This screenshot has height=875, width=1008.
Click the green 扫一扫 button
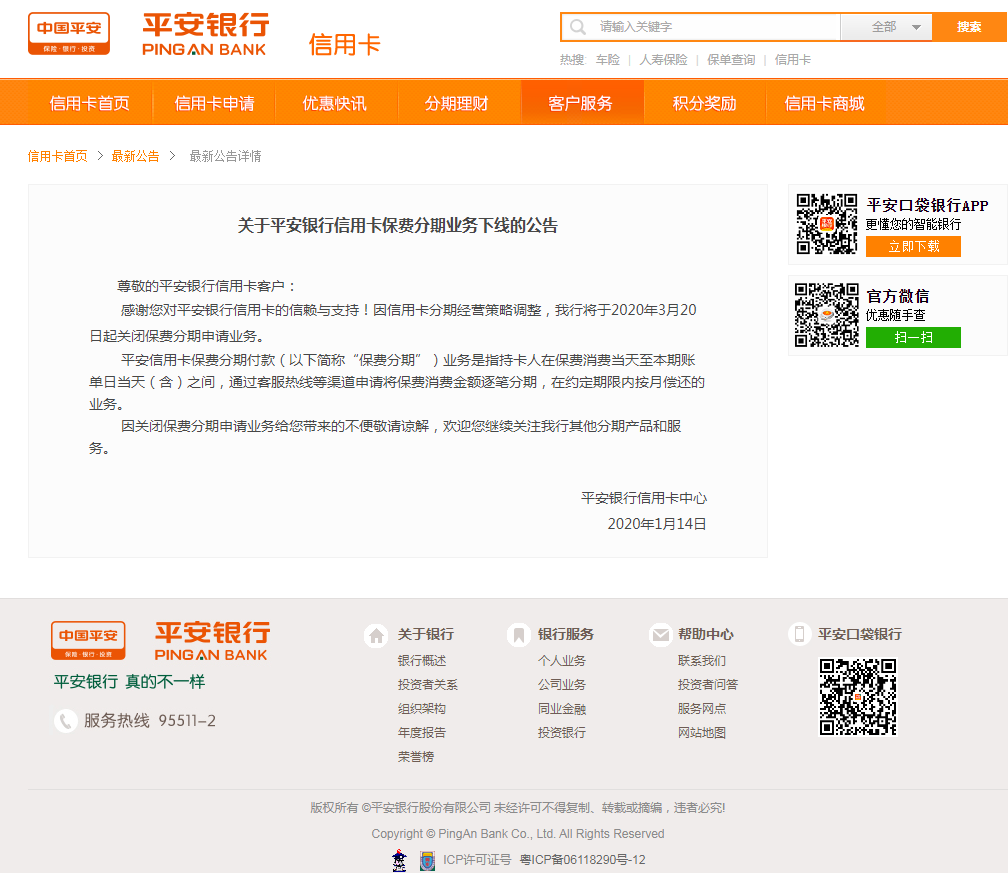pos(914,338)
